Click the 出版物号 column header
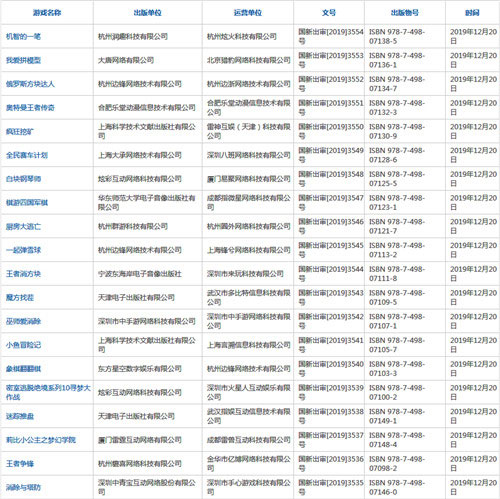Viewport: 500px width, 499px height. point(405,13)
